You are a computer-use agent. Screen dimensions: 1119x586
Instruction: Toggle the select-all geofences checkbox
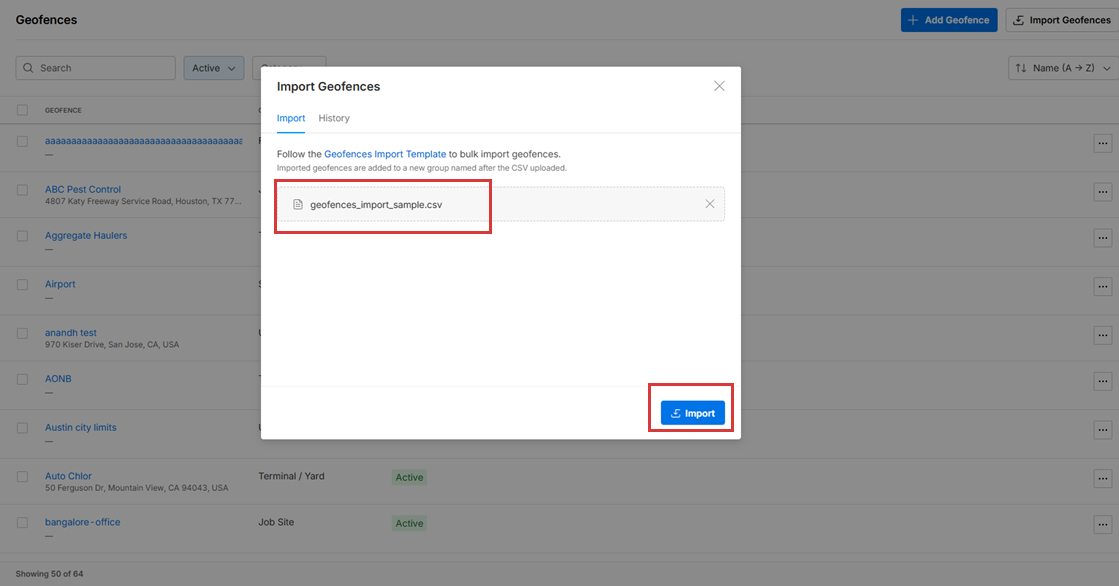(x=22, y=110)
